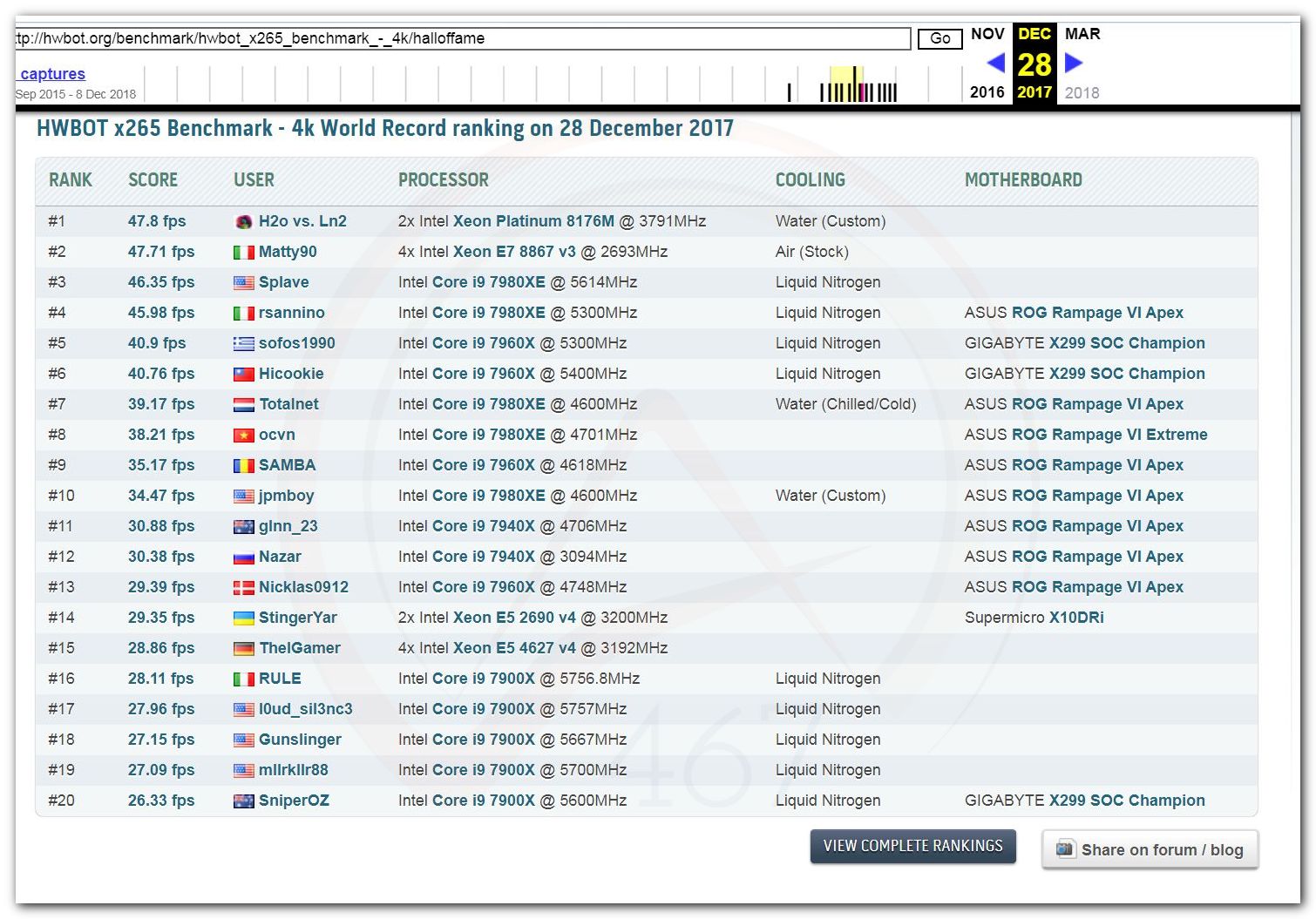The image size is (1316, 919).
Task: Open Xeon E5 4627 v4 processor link
Action: tap(514, 648)
